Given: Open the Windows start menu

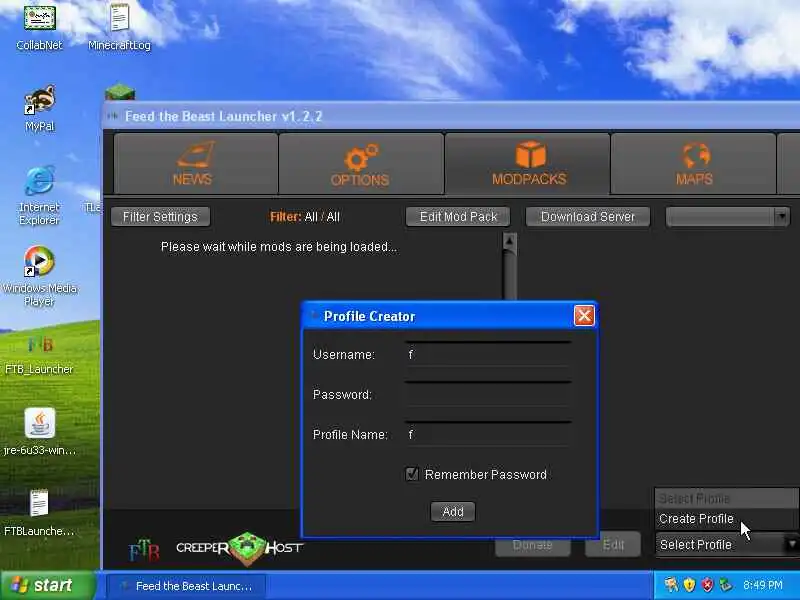Looking at the screenshot, I should pos(47,585).
